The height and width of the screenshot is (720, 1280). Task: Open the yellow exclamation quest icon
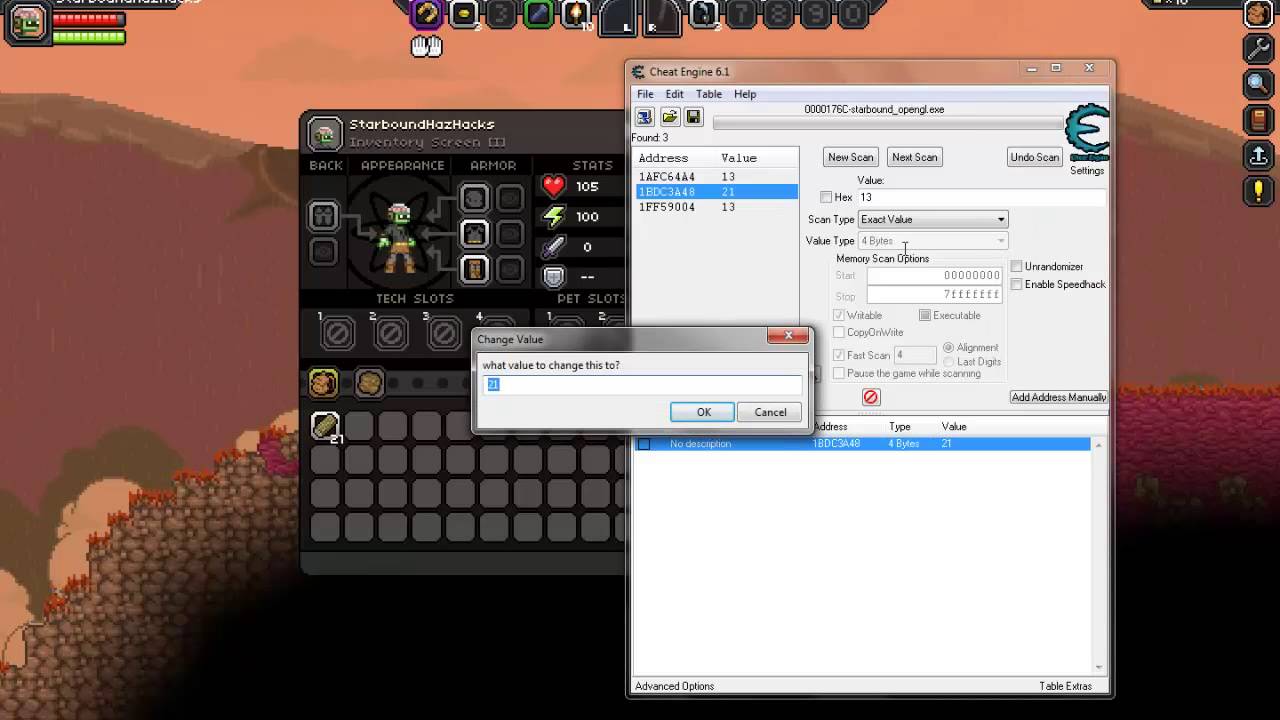coord(1258,191)
